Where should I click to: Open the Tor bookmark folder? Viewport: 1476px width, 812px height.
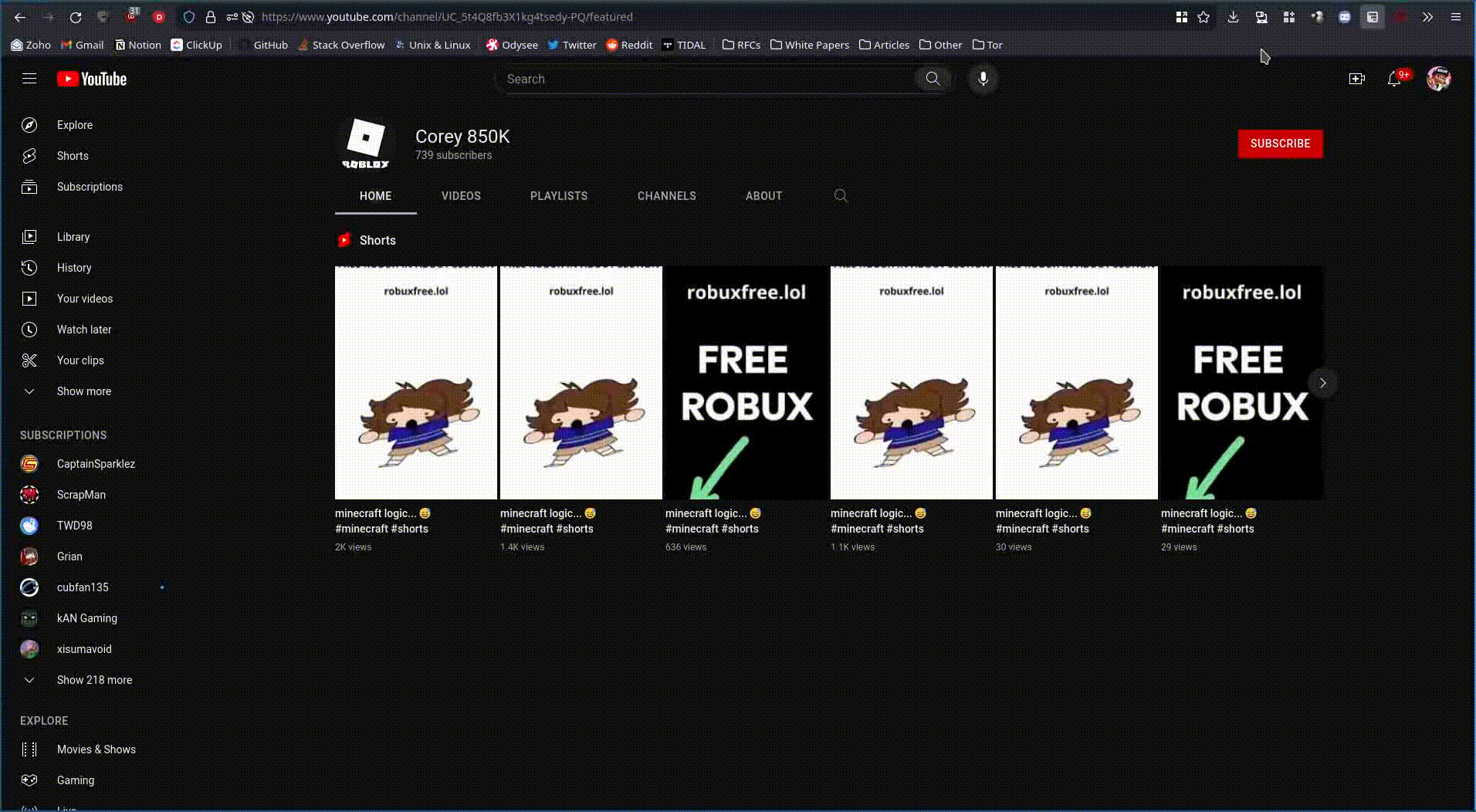coord(987,45)
